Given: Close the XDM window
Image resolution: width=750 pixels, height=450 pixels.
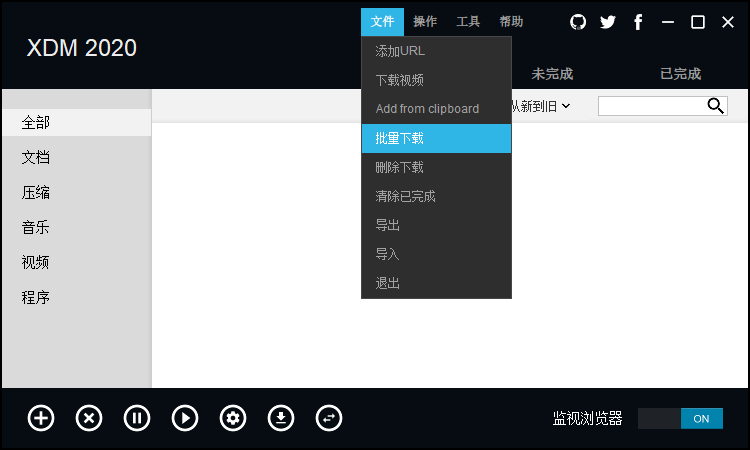Looking at the screenshot, I should click(x=728, y=22).
